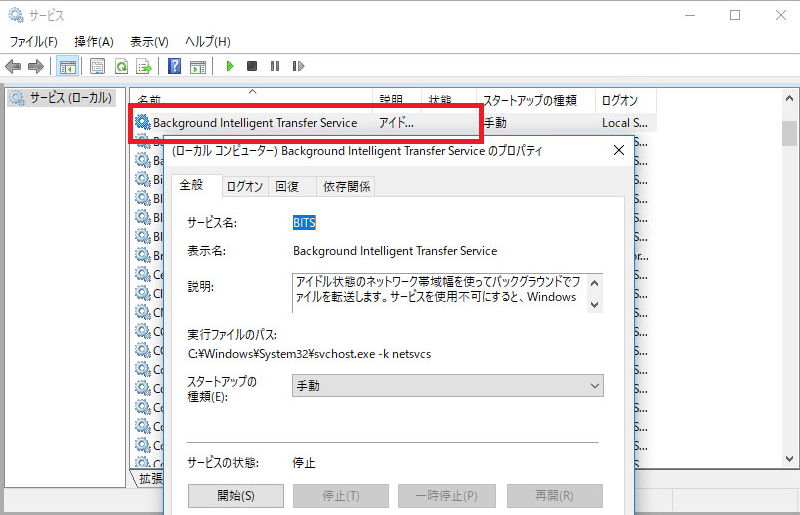Open the ファイル(F) menu
Screen dimensions: 800x515
click(x=34, y=42)
